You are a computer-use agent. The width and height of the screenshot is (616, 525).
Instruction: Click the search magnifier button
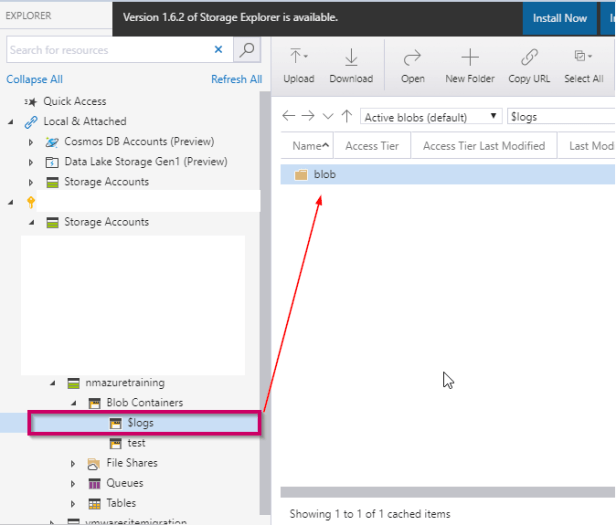pyautogui.click(x=247, y=50)
